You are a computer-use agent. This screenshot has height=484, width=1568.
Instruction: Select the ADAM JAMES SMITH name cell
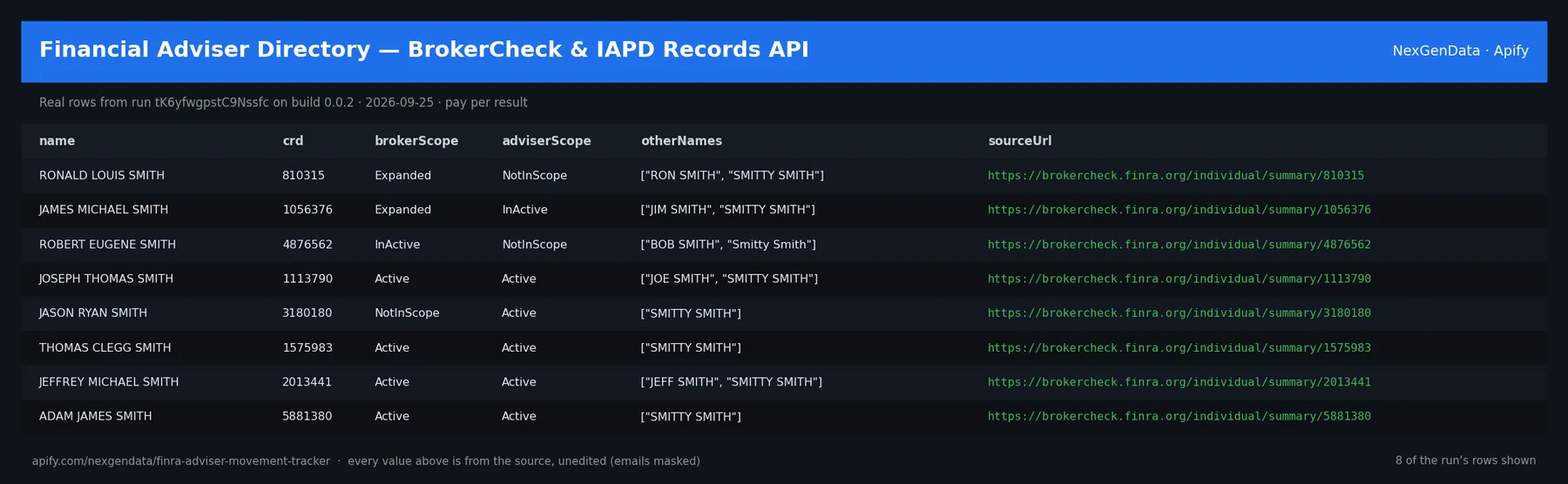point(96,416)
